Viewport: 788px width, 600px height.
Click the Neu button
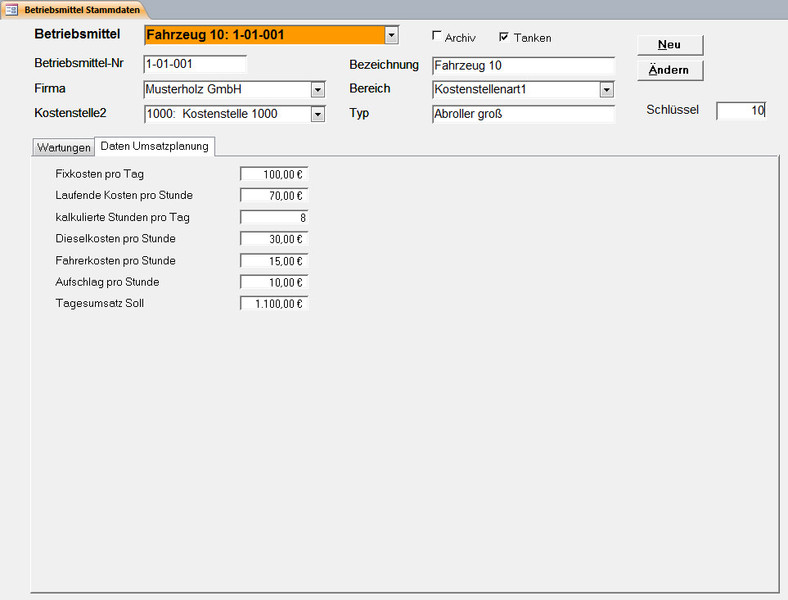pos(670,45)
